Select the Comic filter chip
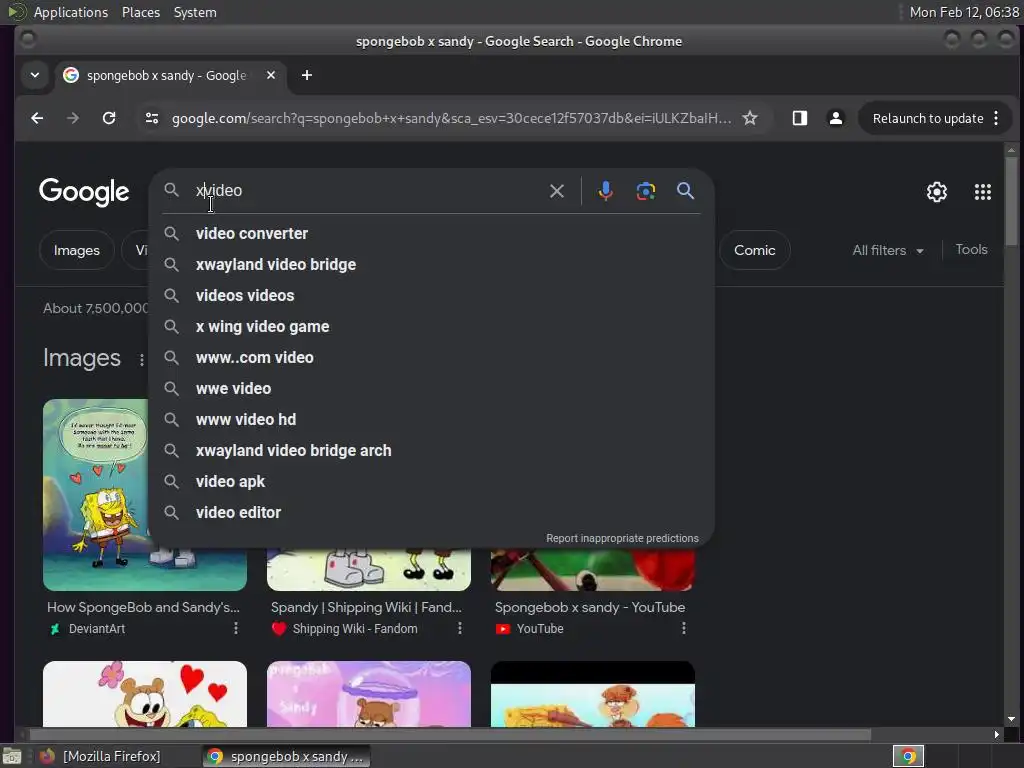 pos(754,250)
